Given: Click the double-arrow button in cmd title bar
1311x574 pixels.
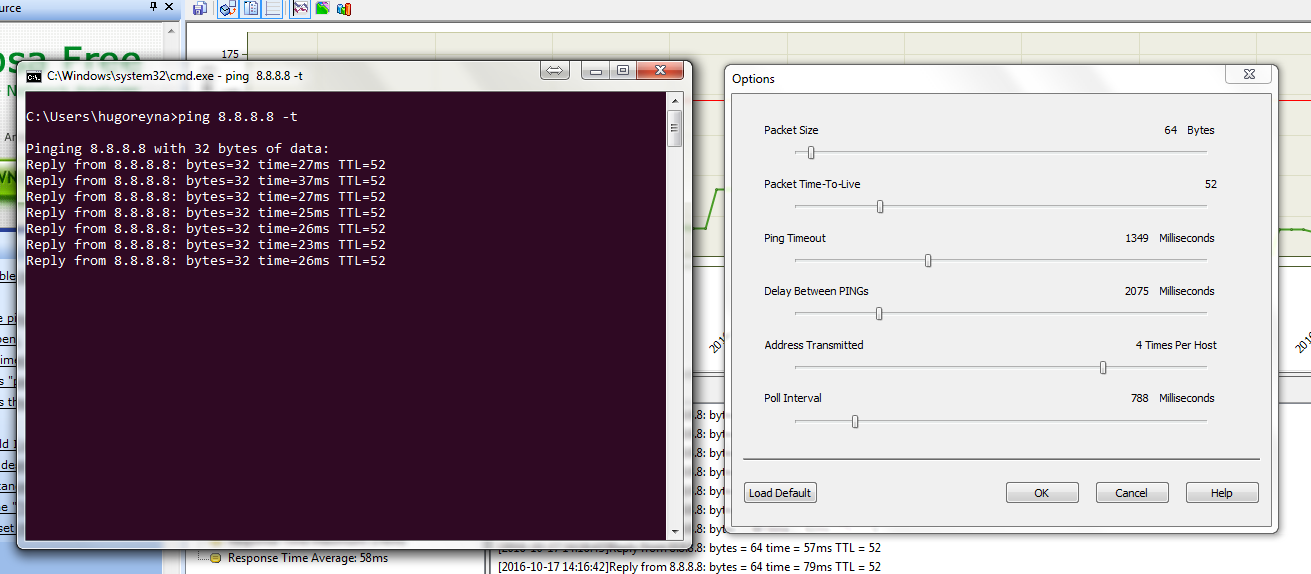Looking at the screenshot, I should pyautogui.click(x=555, y=70).
